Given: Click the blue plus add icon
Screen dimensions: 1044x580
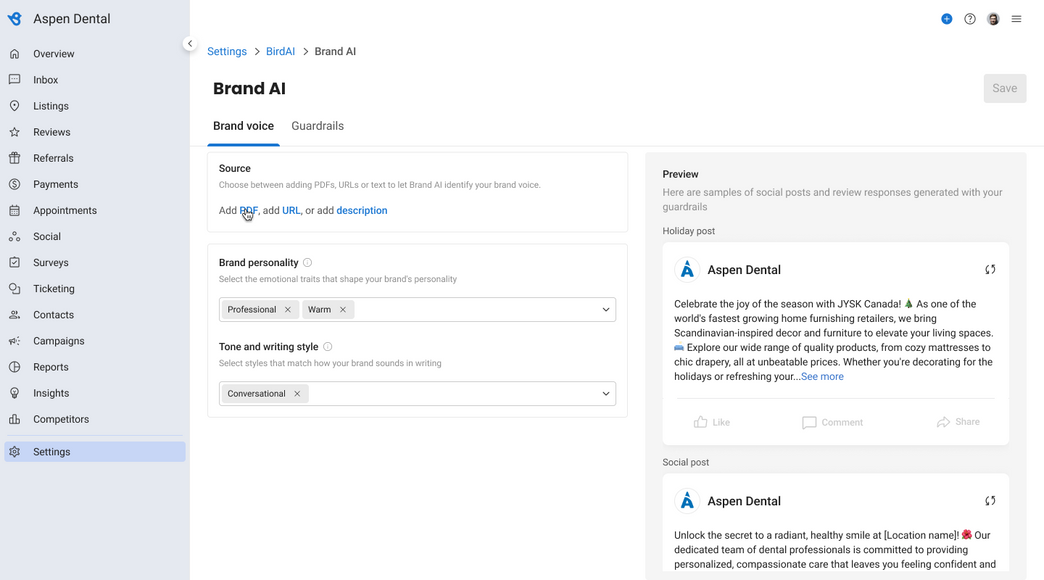Looking at the screenshot, I should [946, 19].
